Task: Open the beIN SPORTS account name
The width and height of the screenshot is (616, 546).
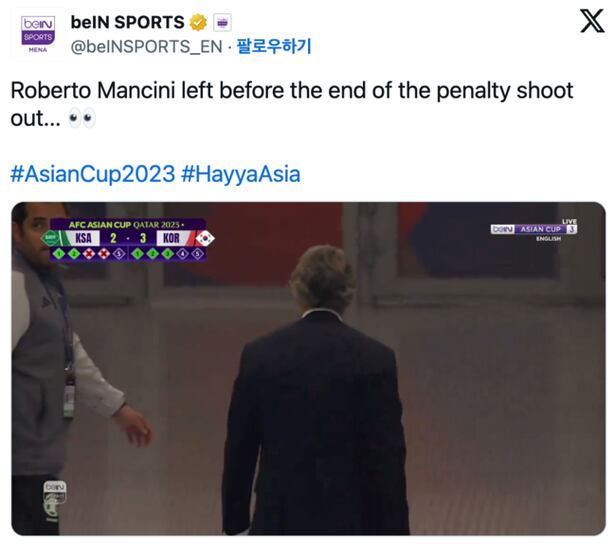Action: coord(127,22)
